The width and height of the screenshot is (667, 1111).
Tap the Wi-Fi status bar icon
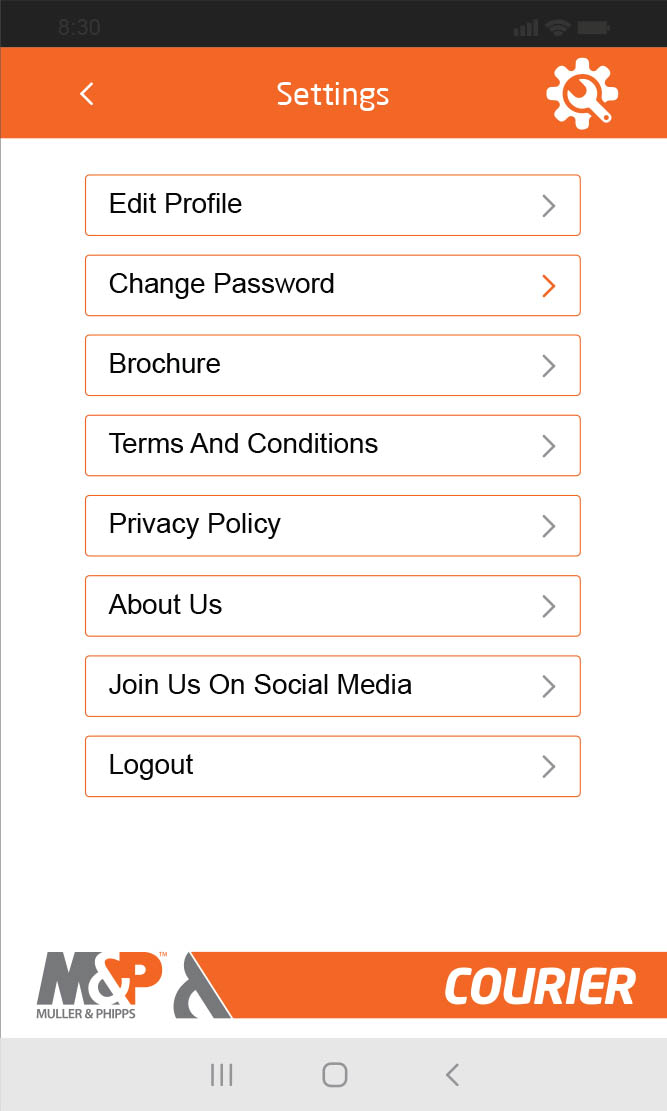click(557, 27)
